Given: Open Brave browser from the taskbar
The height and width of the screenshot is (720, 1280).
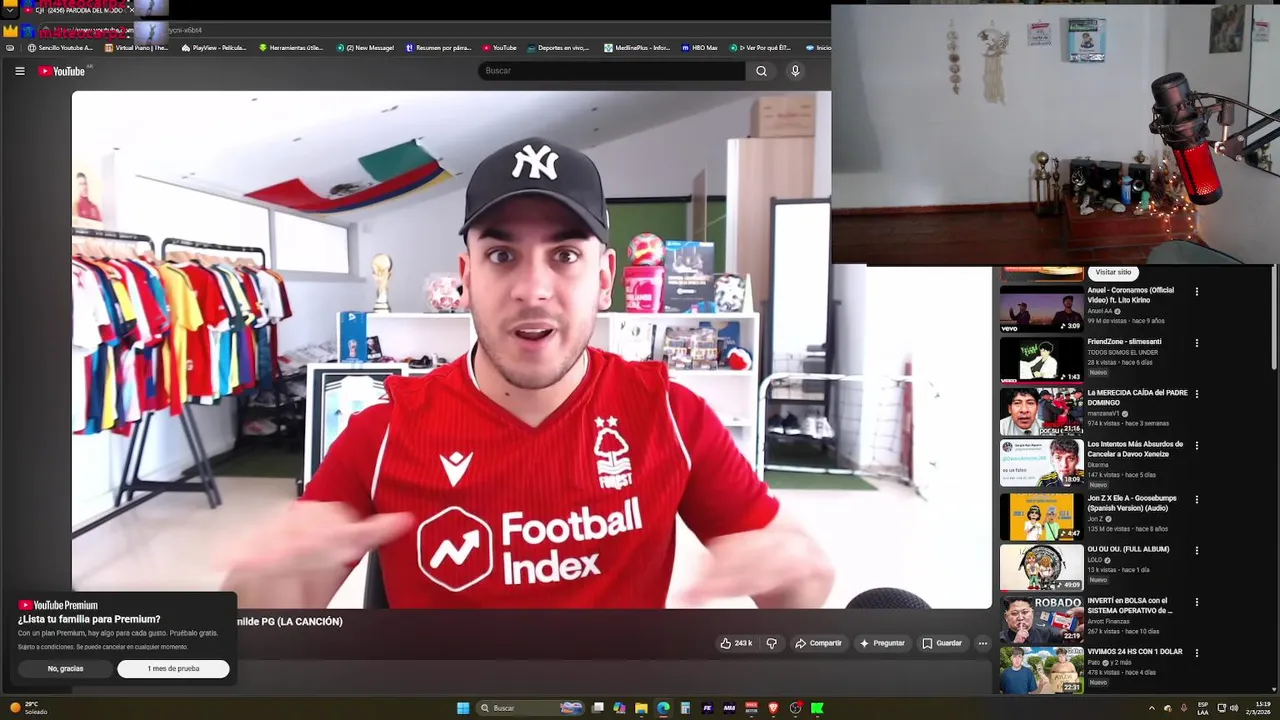Looking at the screenshot, I should 773,708.
